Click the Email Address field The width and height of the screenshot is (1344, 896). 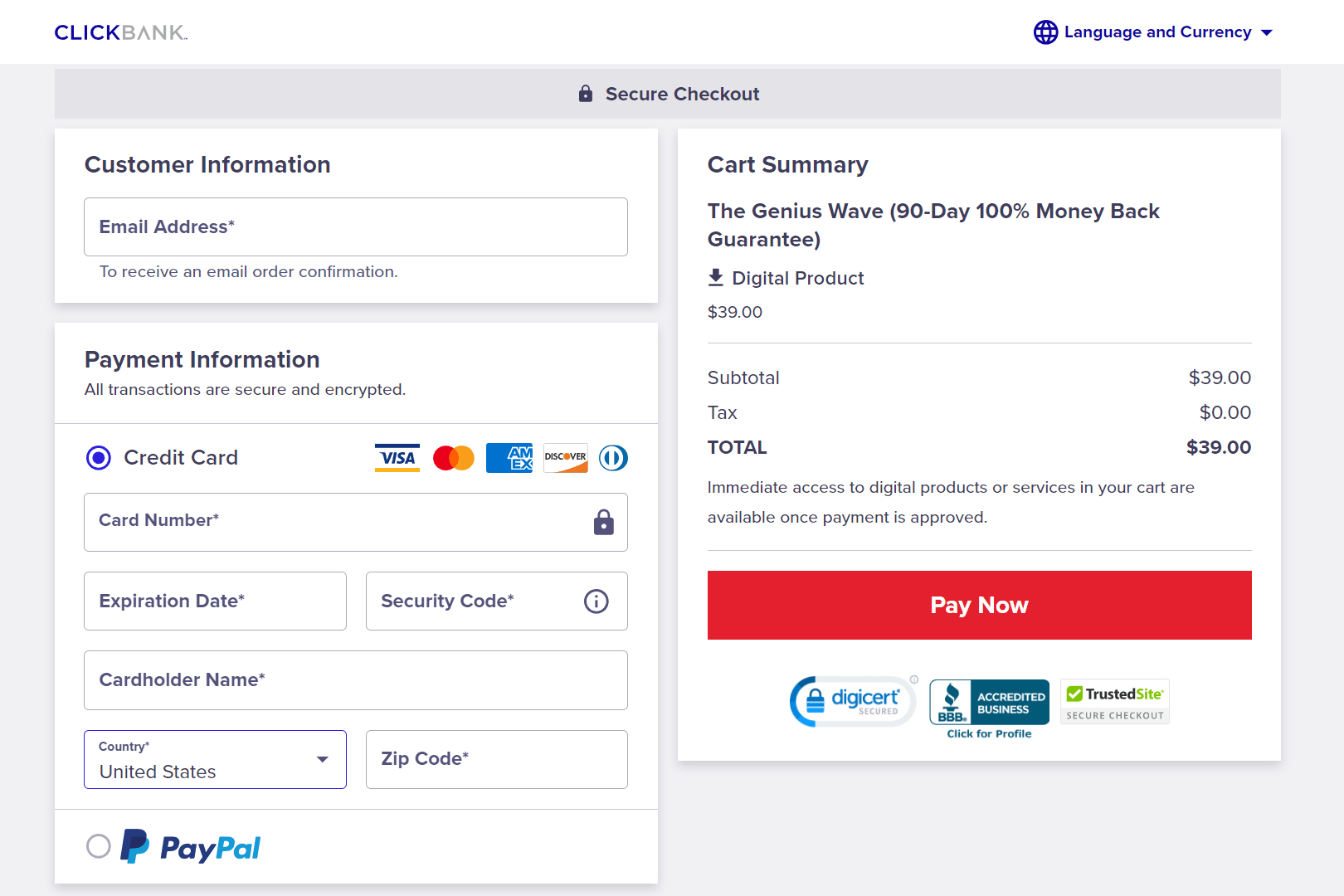[356, 226]
